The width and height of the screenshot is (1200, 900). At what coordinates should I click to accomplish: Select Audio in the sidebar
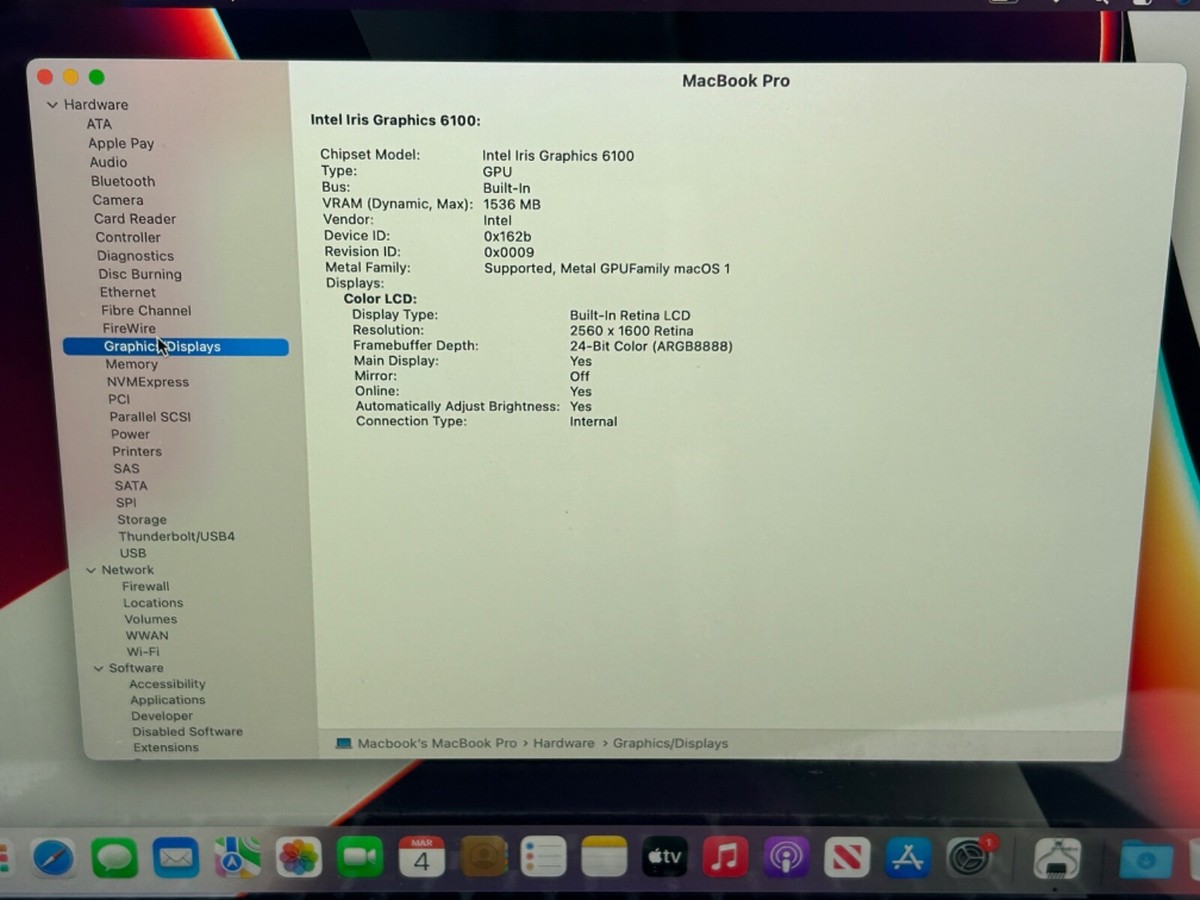108,162
